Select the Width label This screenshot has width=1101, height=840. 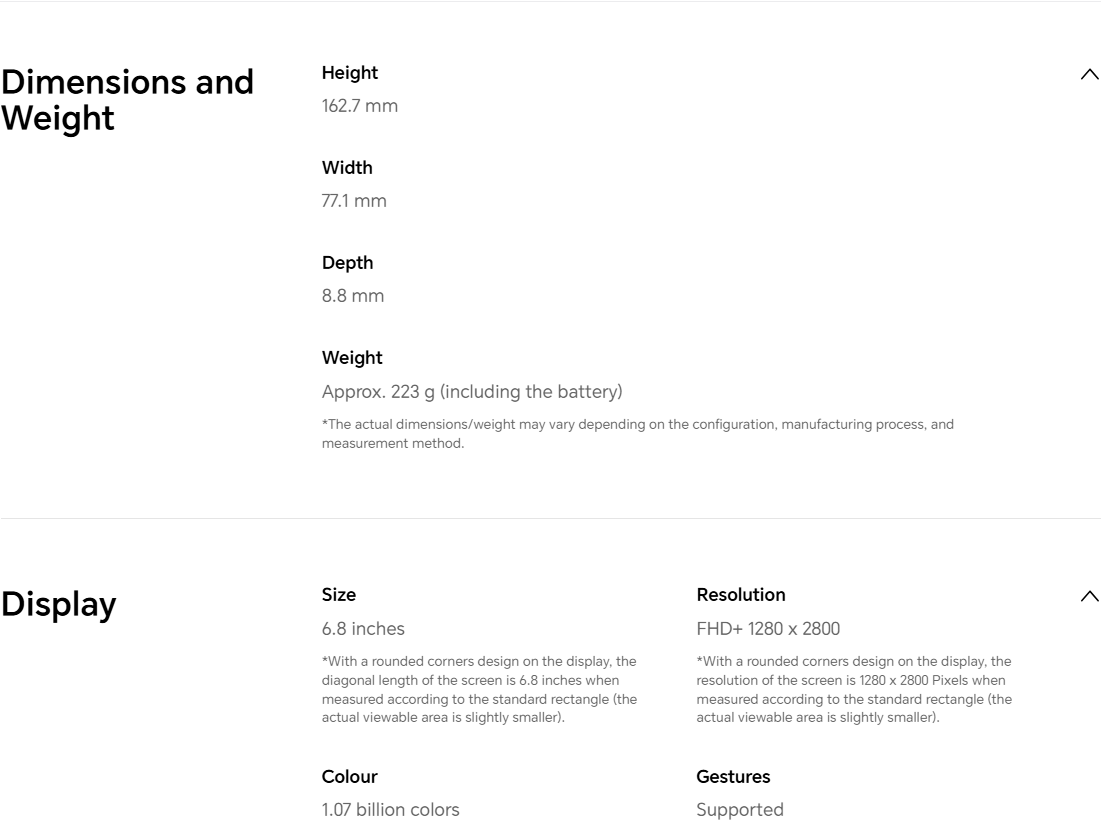tap(347, 168)
